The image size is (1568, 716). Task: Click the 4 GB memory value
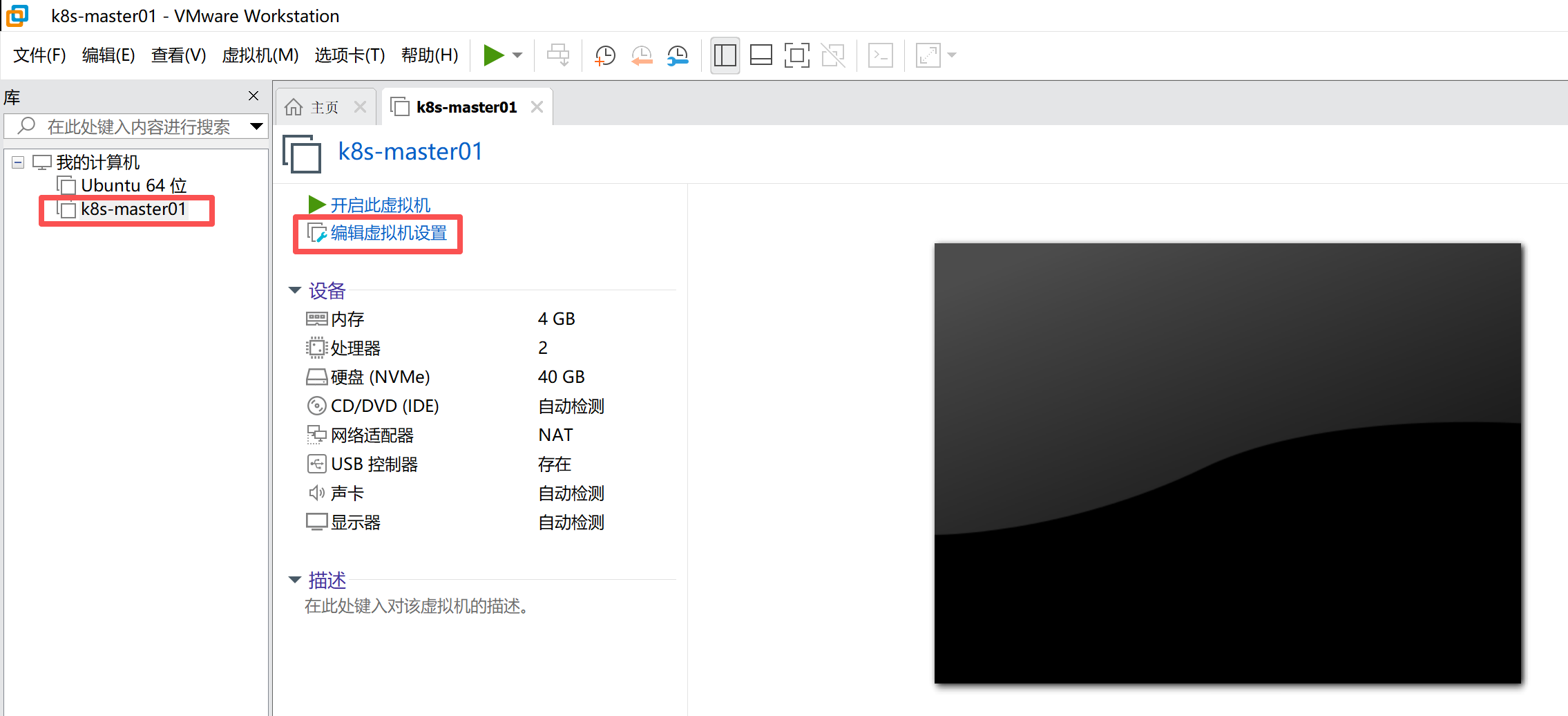(557, 319)
